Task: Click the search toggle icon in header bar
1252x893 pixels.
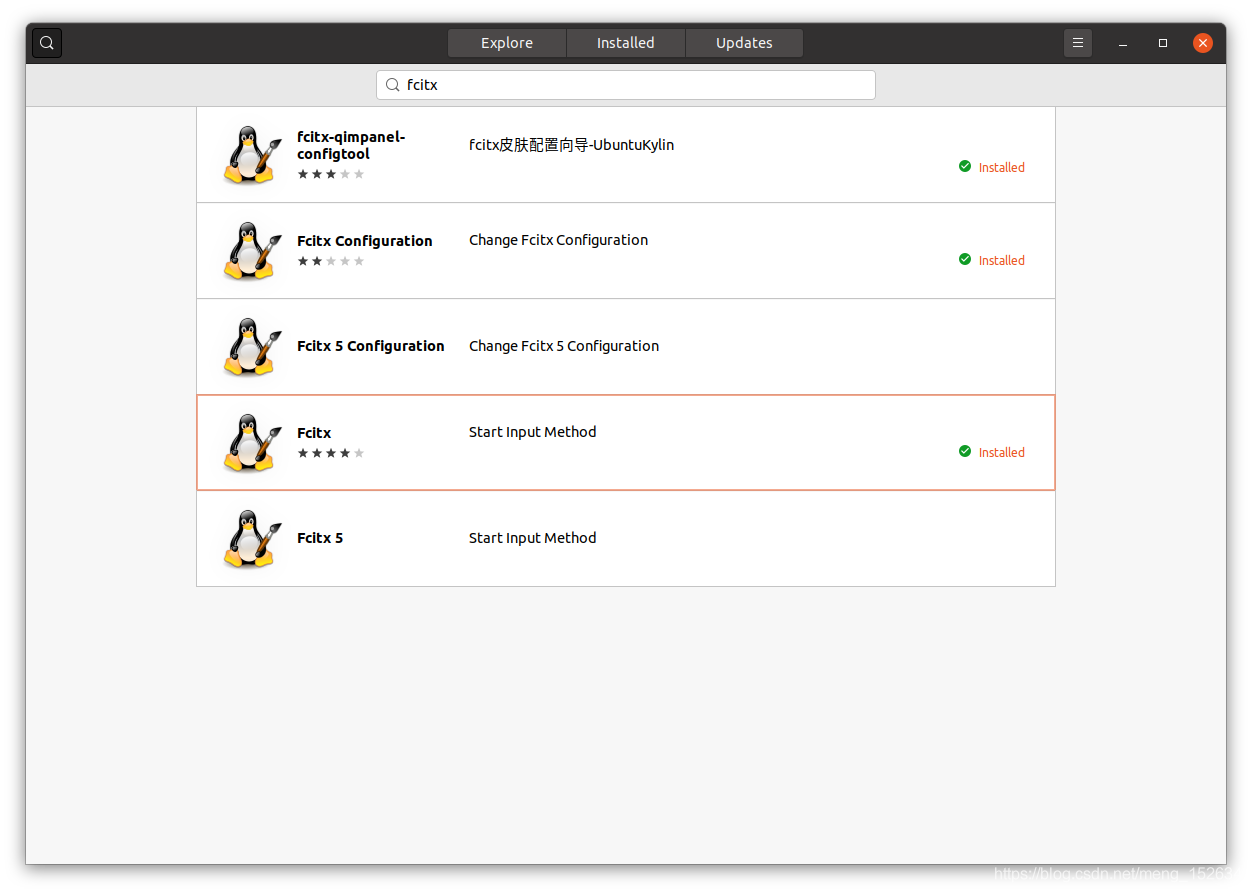Action: click(x=47, y=43)
